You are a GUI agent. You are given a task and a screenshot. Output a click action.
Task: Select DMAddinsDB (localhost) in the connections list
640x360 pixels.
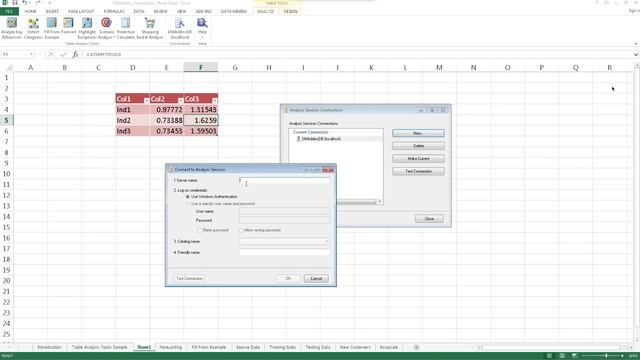point(321,139)
